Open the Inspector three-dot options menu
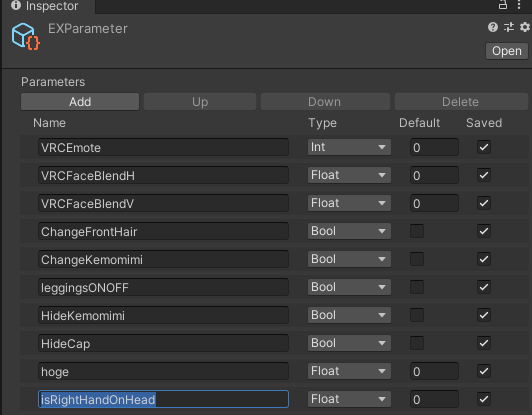Screen dimensions: 532x415 point(519,5)
